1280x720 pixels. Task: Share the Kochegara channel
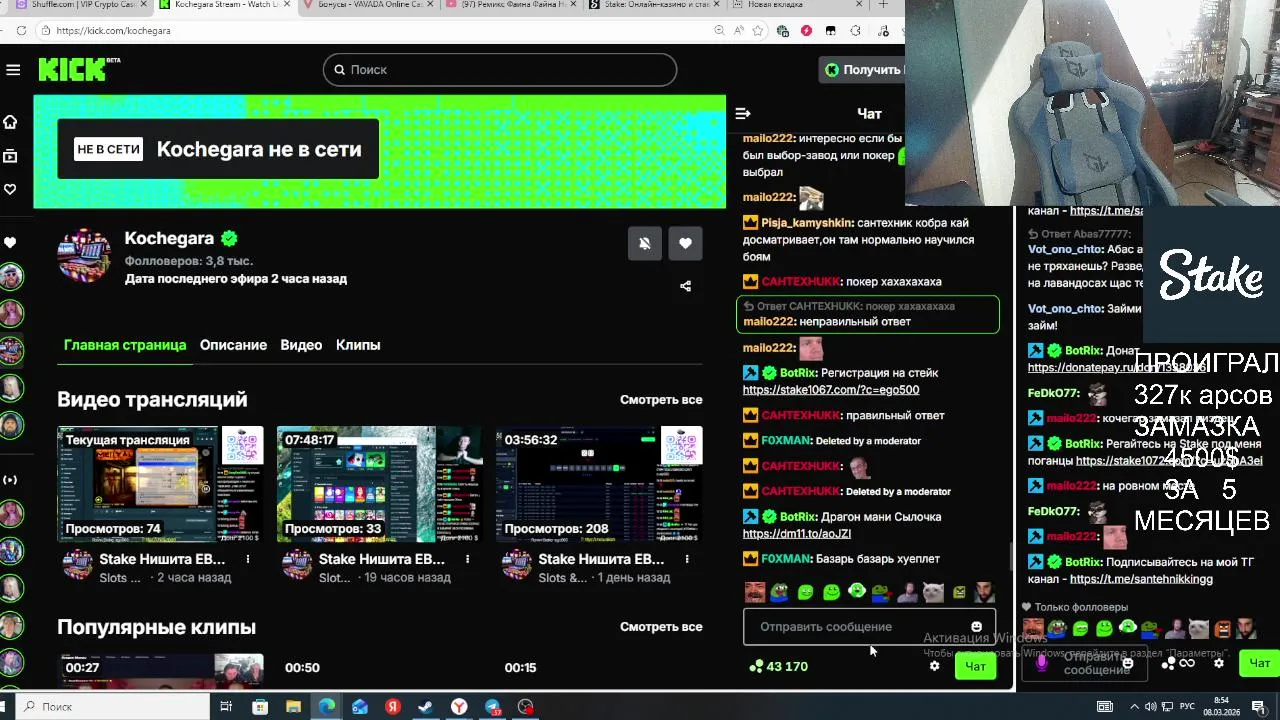(685, 286)
